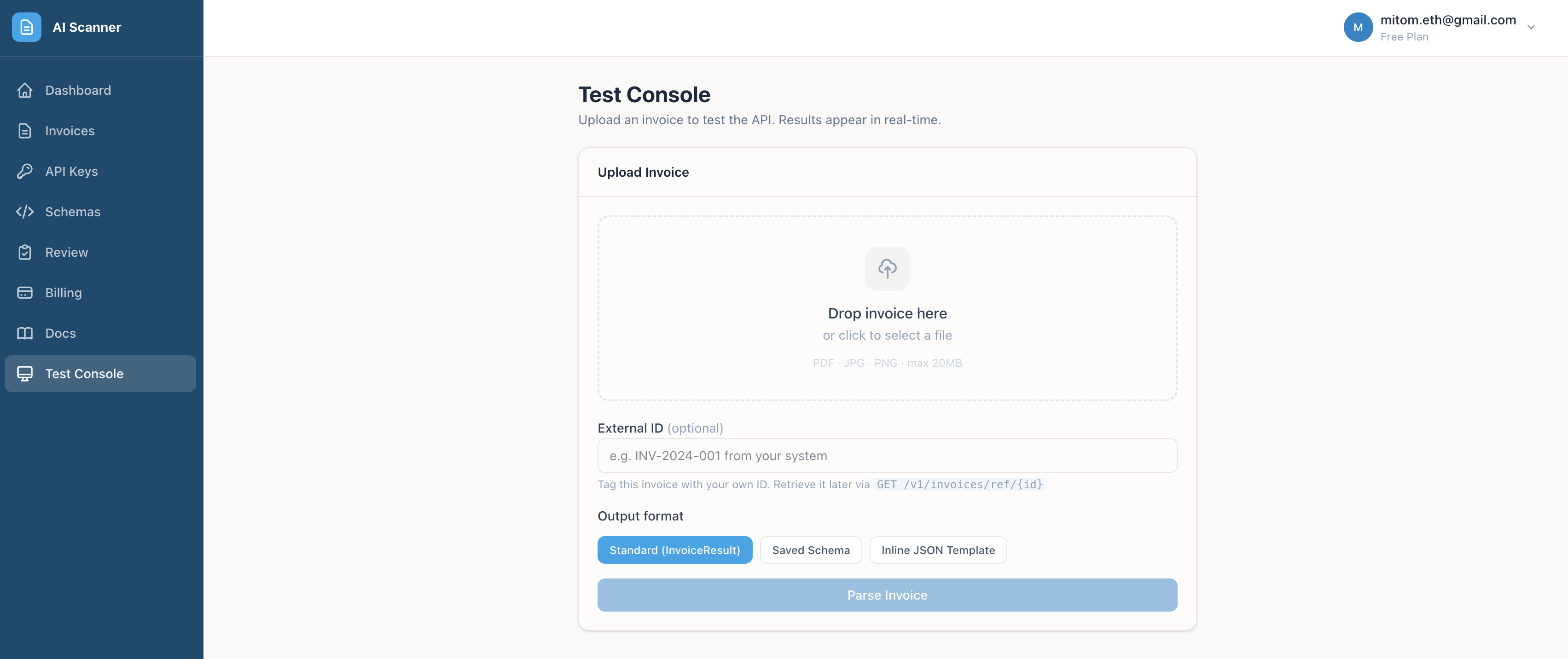Open API Keys using the key icon
This screenshot has height=659, width=1568.
click(25, 171)
